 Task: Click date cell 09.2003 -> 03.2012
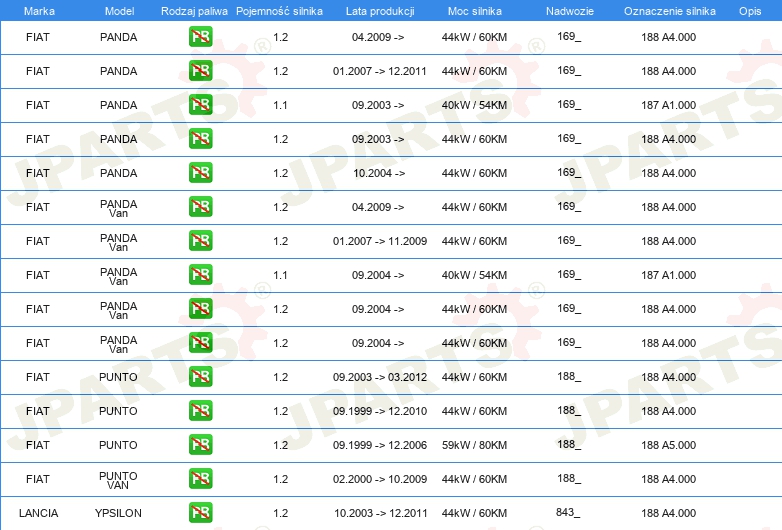pos(380,377)
